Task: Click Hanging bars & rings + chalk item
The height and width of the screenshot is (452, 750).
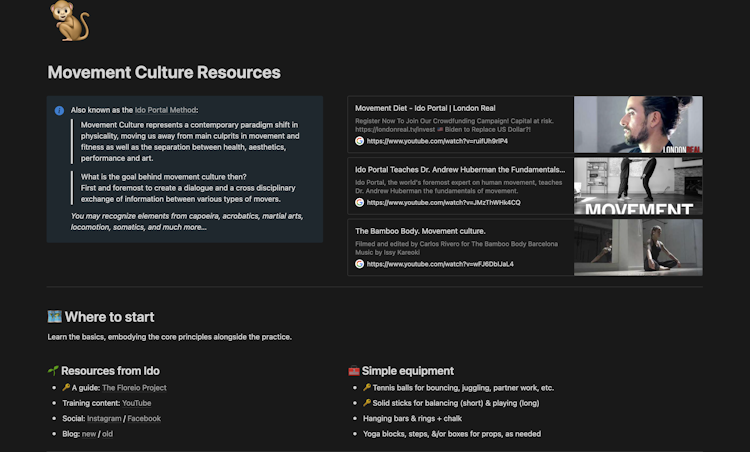Action: (412, 419)
